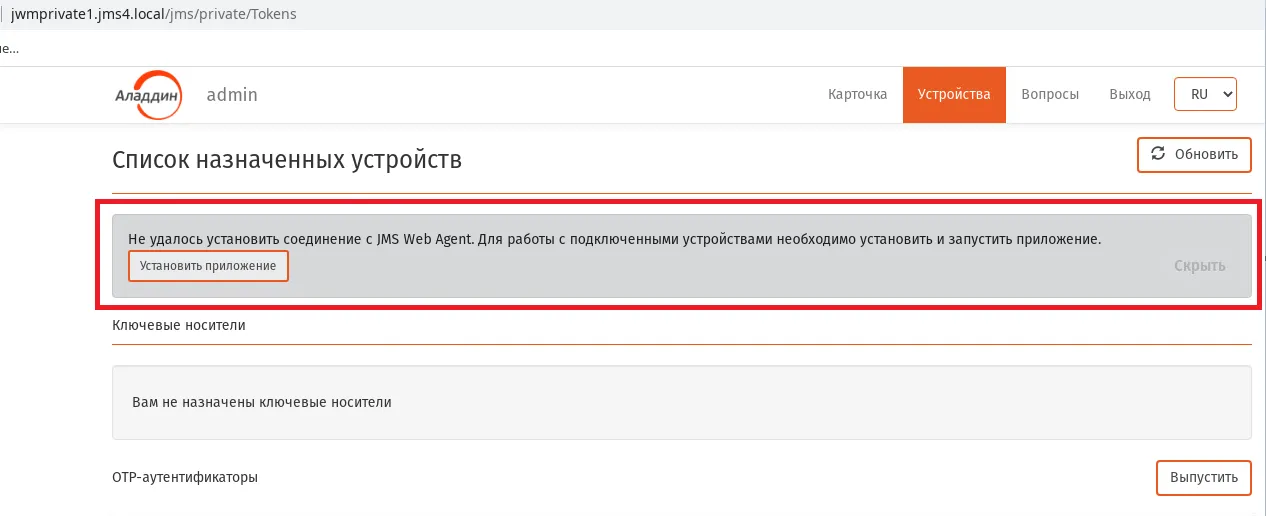Open the RU language dropdown
The width and height of the screenshot is (1266, 516).
click(x=1206, y=94)
